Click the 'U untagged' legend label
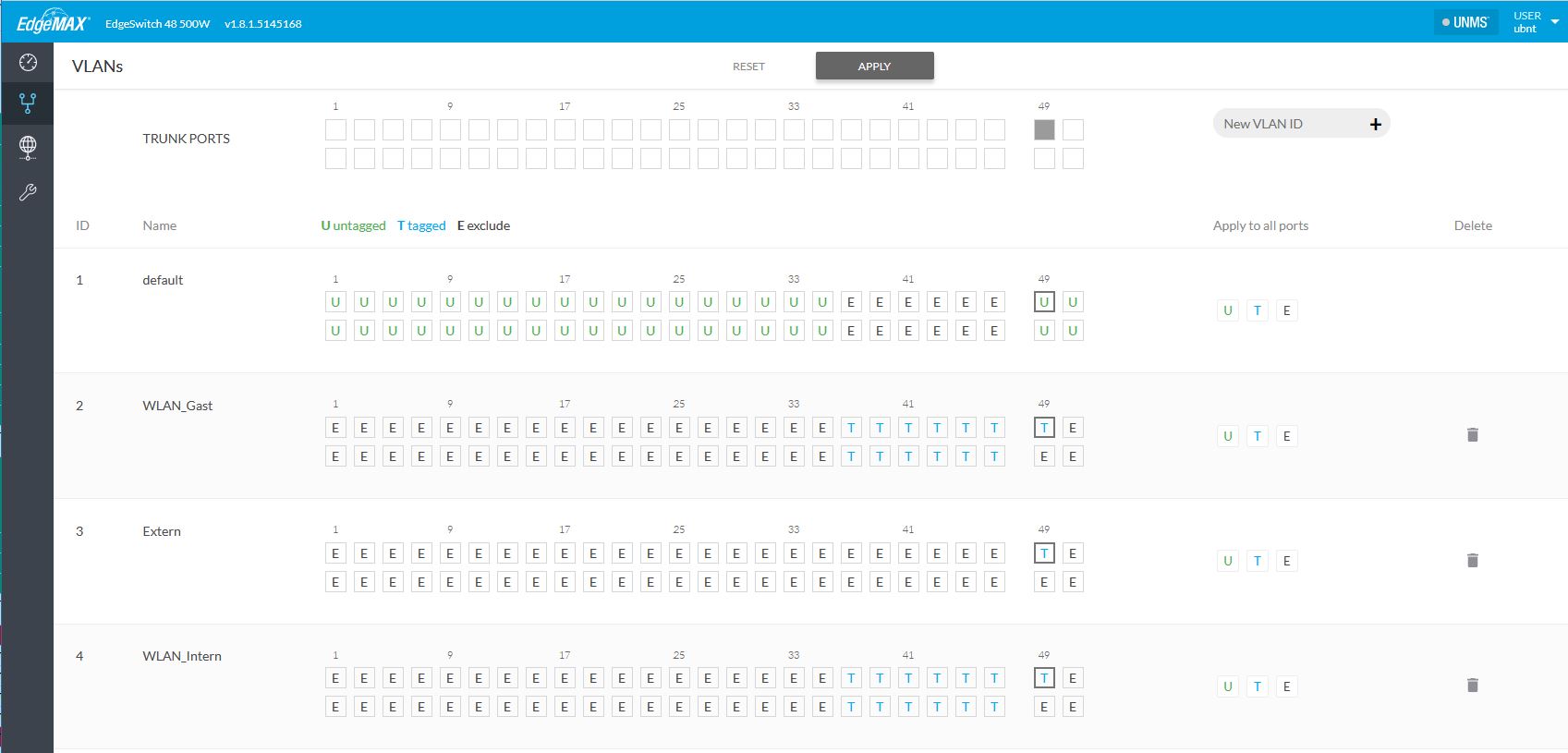The width and height of the screenshot is (1568, 753). tap(353, 225)
